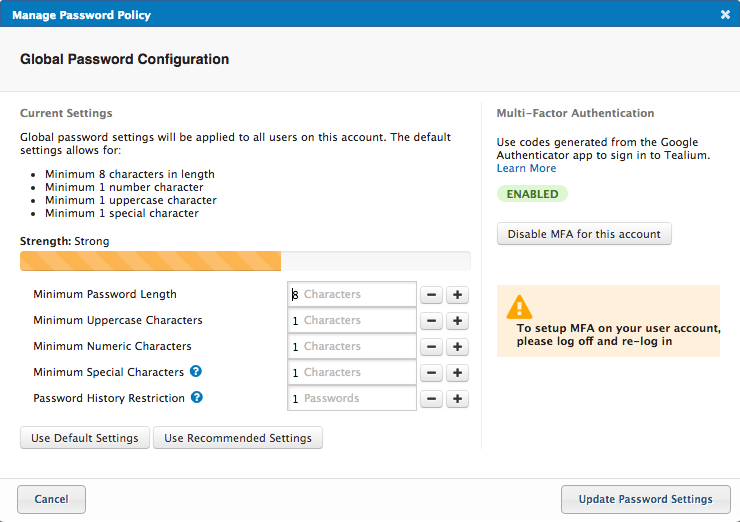The height and width of the screenshot is (522, 740).
Task: Decrease Minimum Numeric Characters value
Action: [430, 347]
